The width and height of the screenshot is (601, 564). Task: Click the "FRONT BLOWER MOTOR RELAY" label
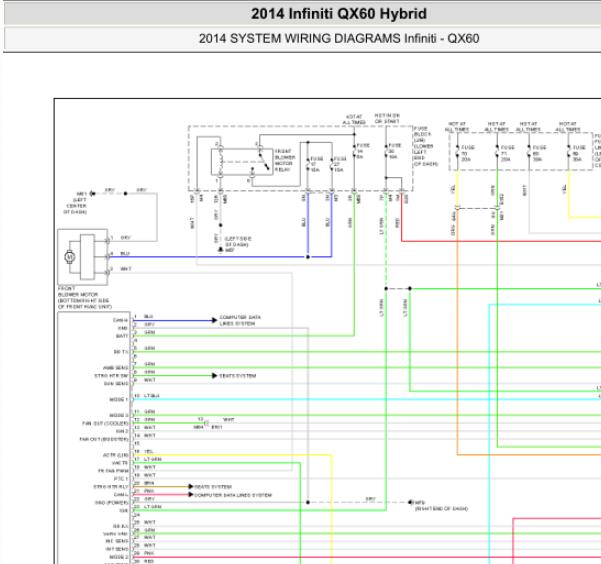(285, 160)
